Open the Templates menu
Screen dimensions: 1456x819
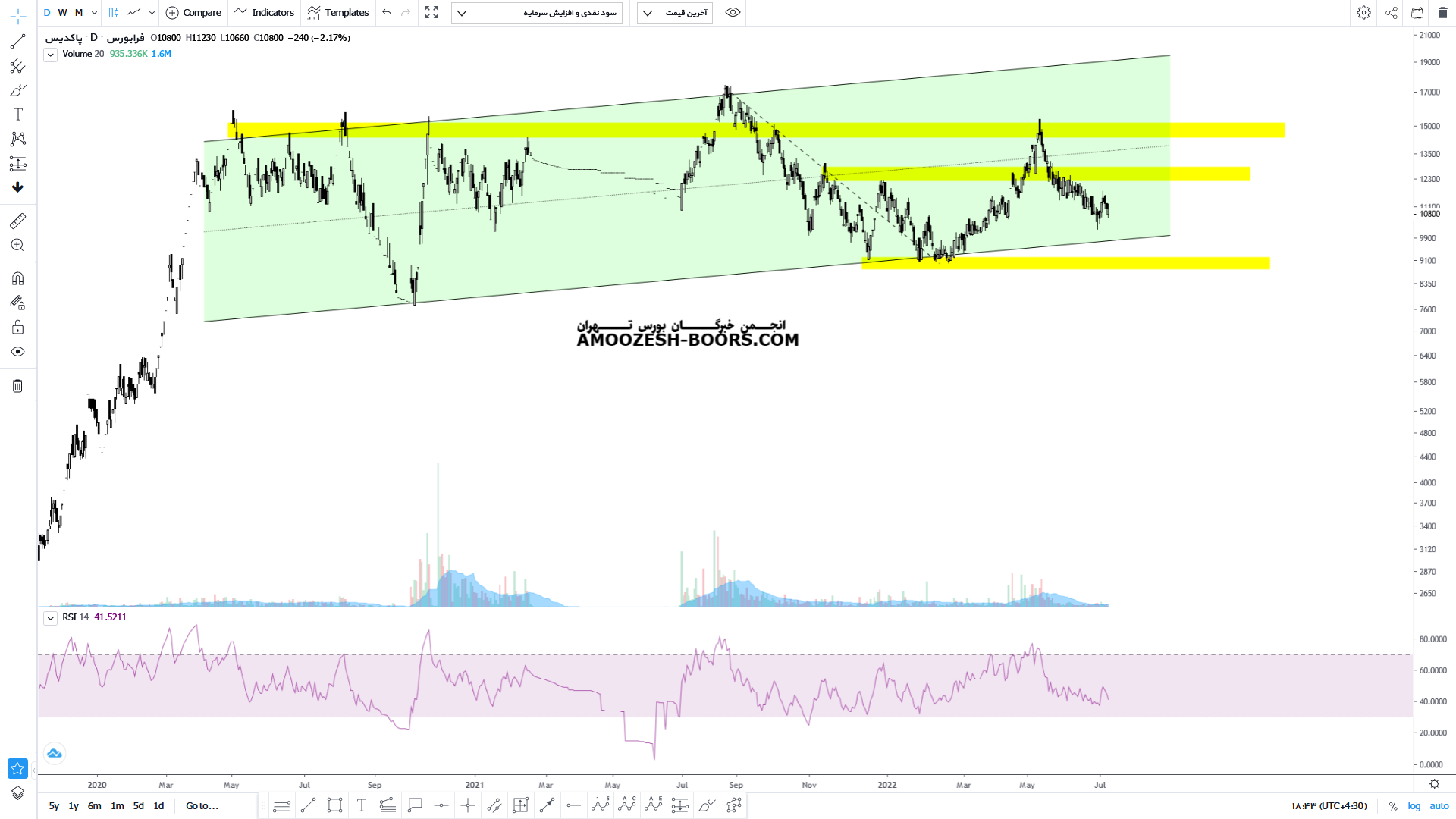[338, 13]
